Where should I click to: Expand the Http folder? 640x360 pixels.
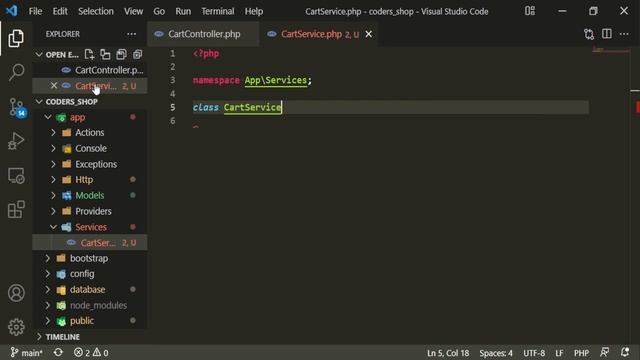click(x=53, y=180)
